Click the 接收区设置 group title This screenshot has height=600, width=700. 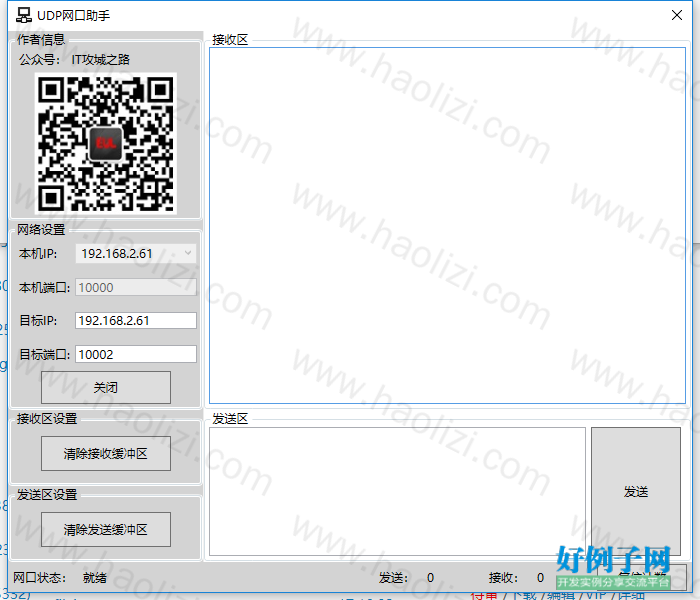pyautogui.click(x=47, y=419)
